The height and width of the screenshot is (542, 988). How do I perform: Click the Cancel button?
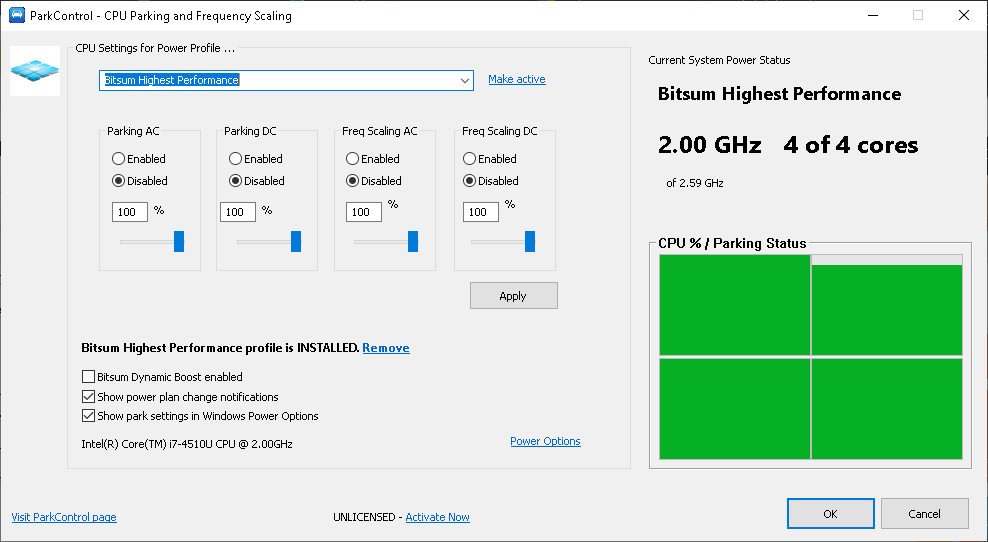coord(924,514)
